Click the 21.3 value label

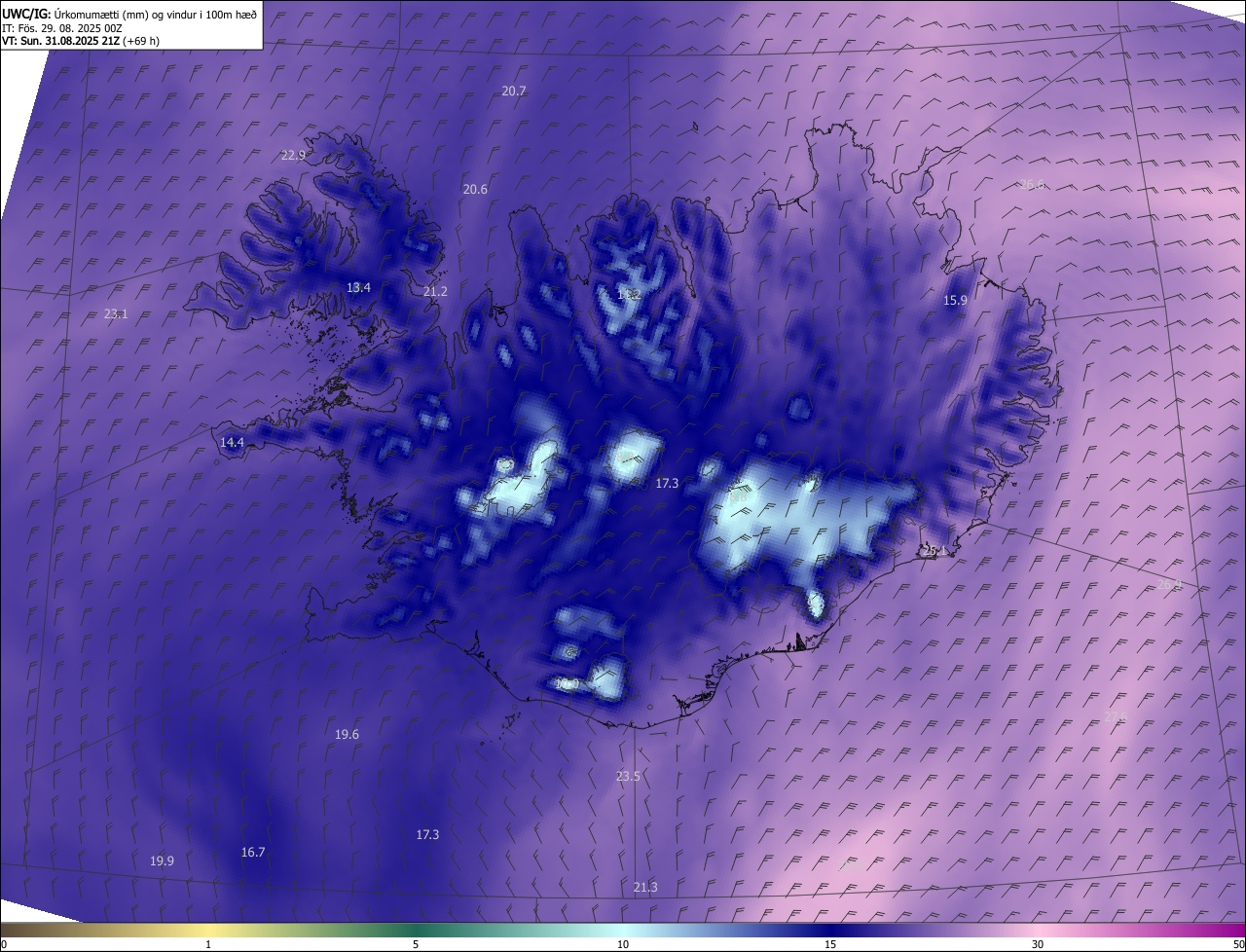(644, 887)
